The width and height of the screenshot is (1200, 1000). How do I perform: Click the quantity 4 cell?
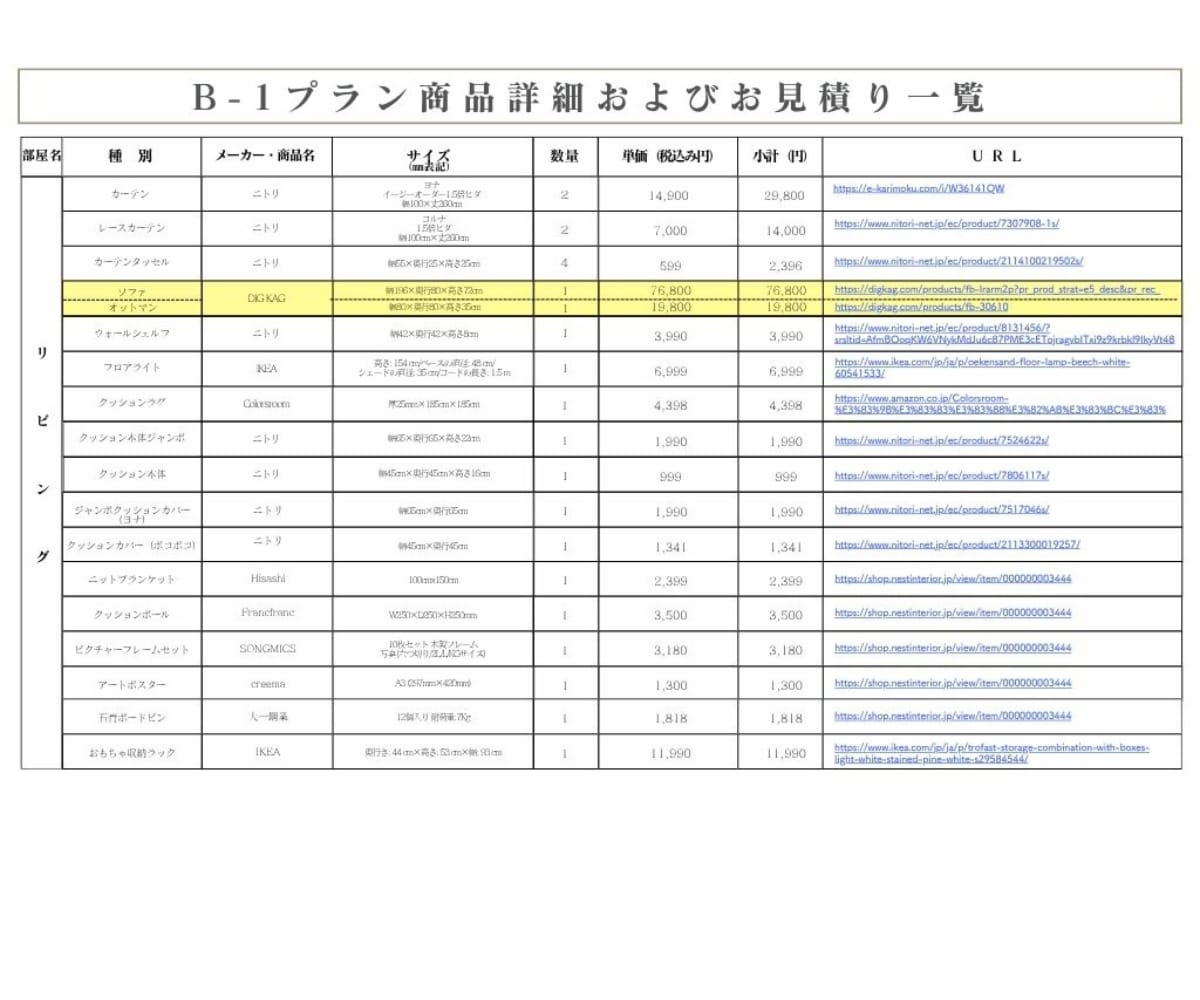click(565, 263)
